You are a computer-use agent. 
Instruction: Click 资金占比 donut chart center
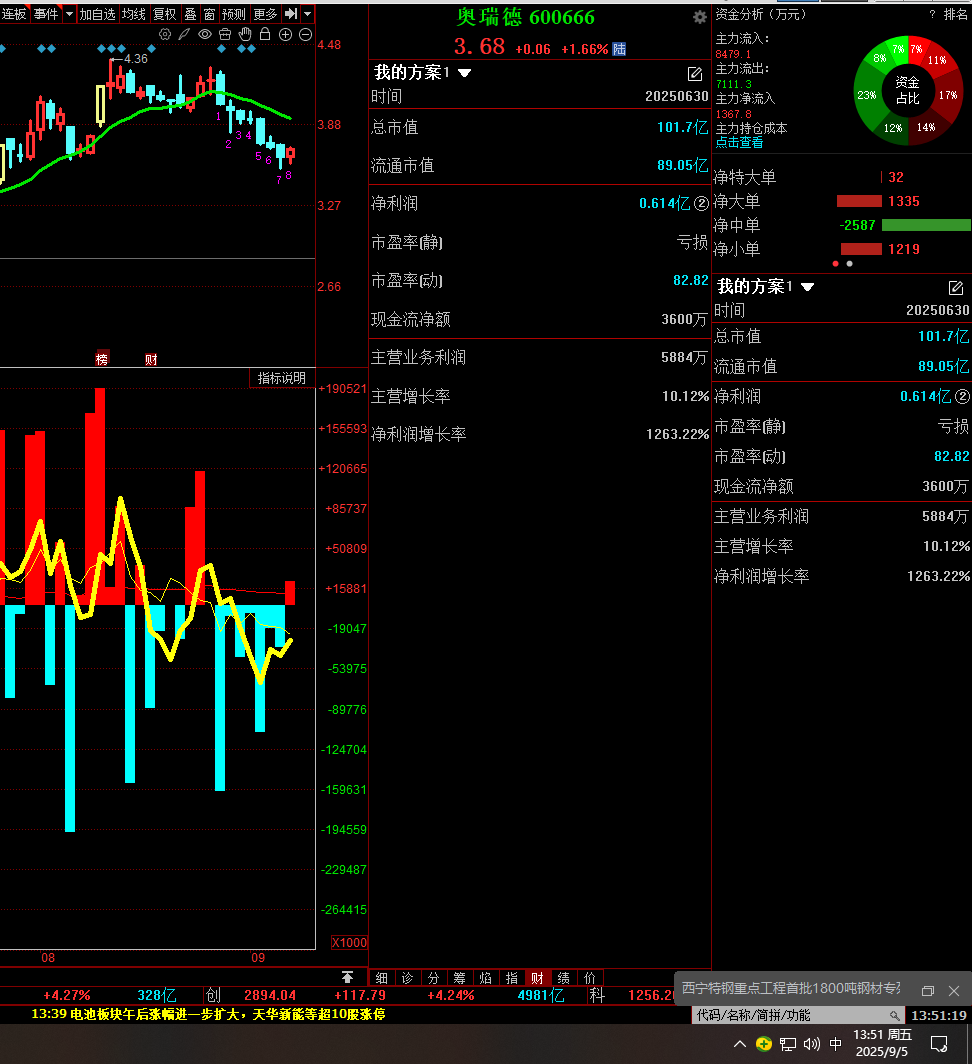(908, 90)
